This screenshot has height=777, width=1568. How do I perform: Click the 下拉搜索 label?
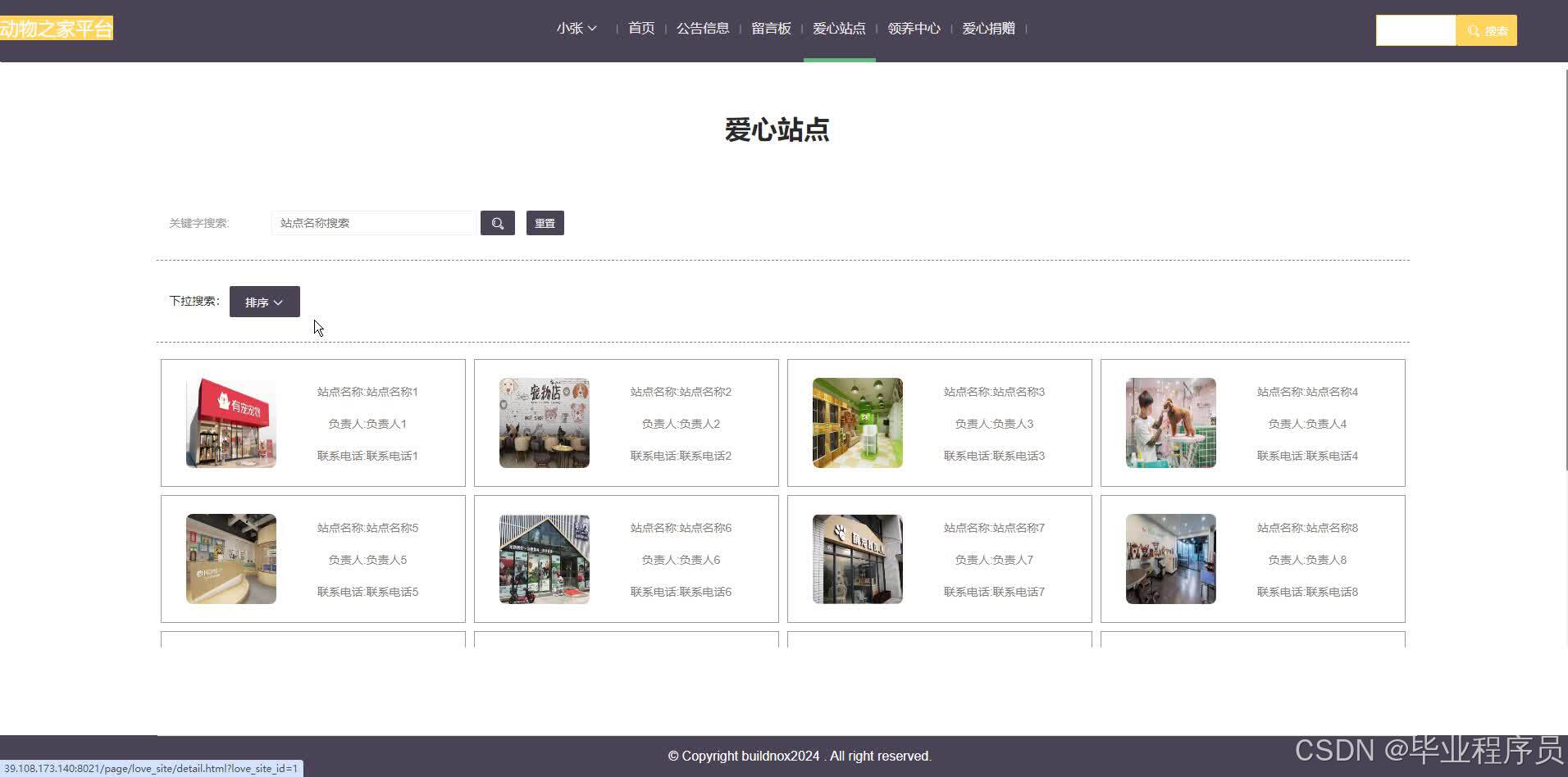(x=194, y=301)
